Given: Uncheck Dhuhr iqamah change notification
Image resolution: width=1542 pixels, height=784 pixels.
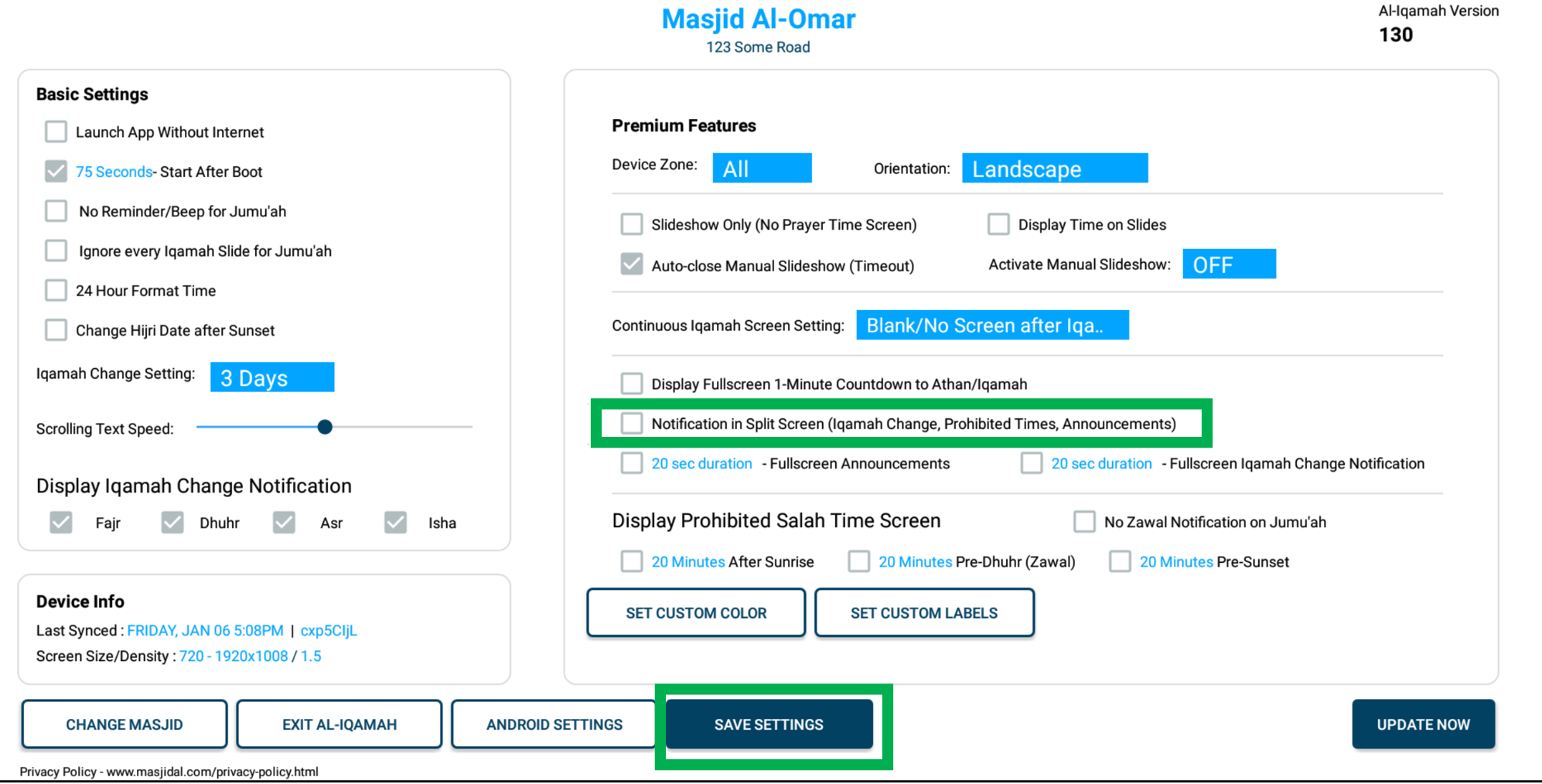Looking at the screenshot, I should (172, 523).
